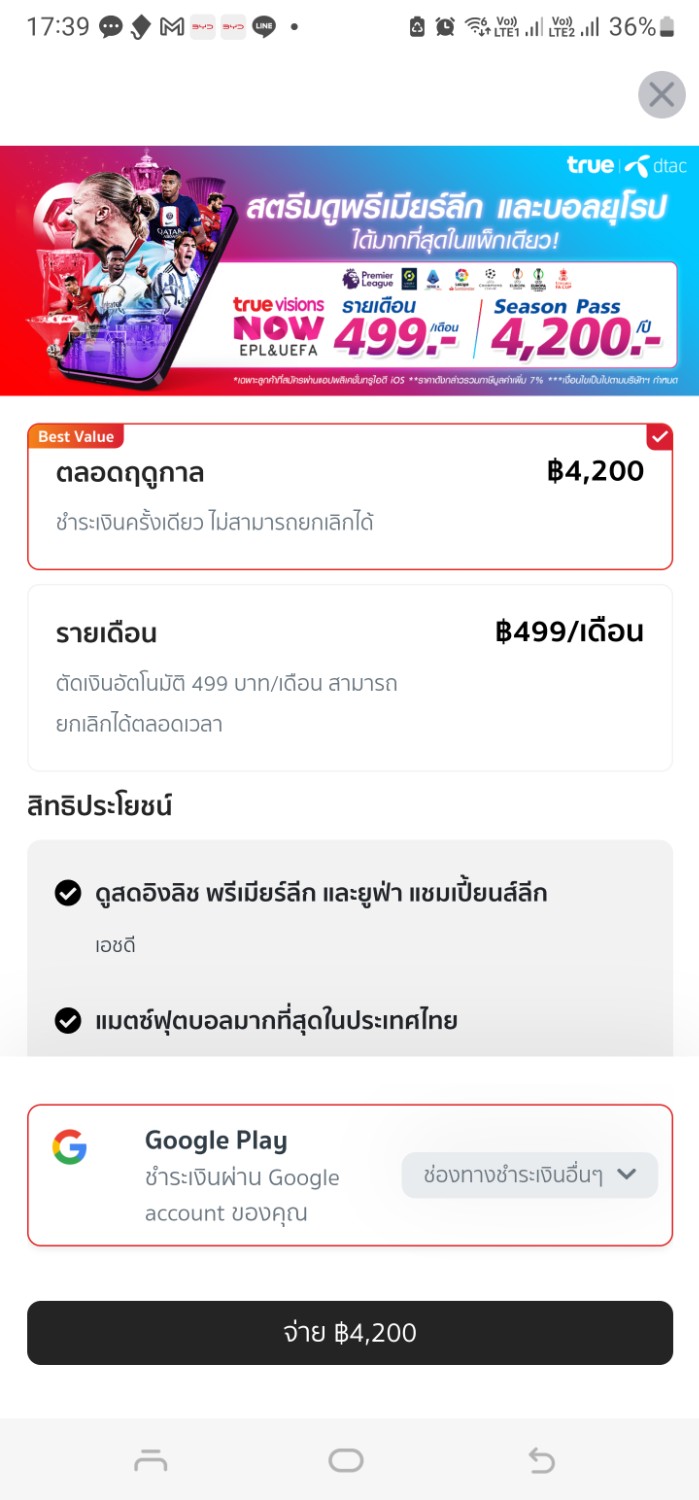Tap the Android back navigation icon
Viewport: 699px width, 1500px height.
click(x=541, y=1461)
